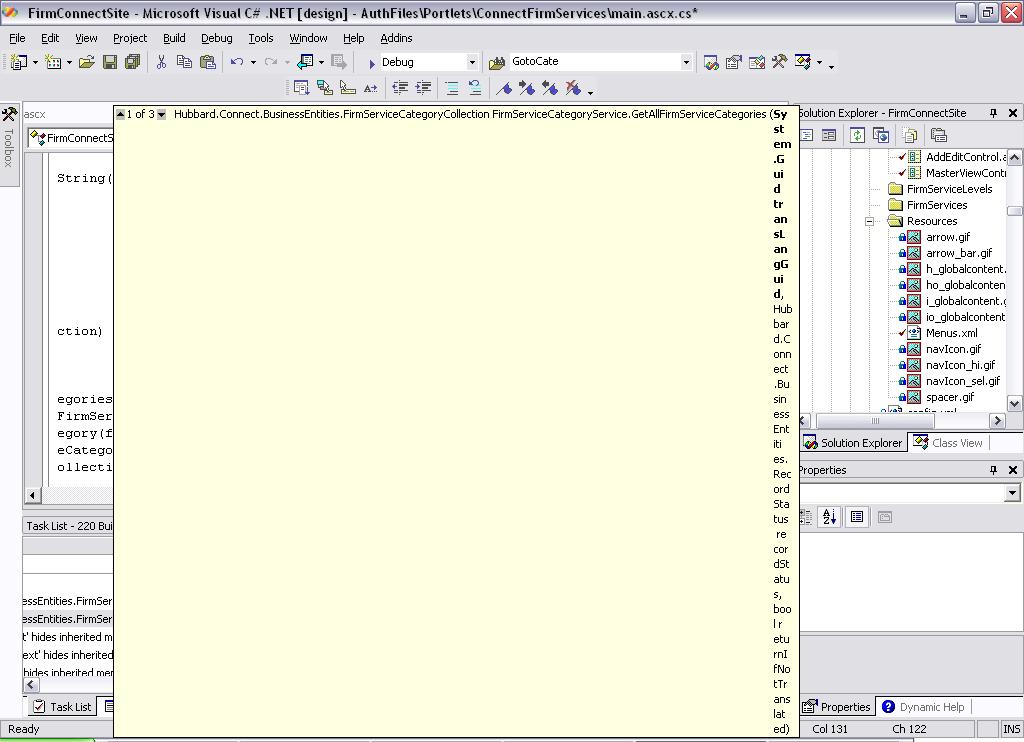Select the Menus.xml file in tree
The width and height of the screenshot is (1024, 742).
tap(951, 333)
